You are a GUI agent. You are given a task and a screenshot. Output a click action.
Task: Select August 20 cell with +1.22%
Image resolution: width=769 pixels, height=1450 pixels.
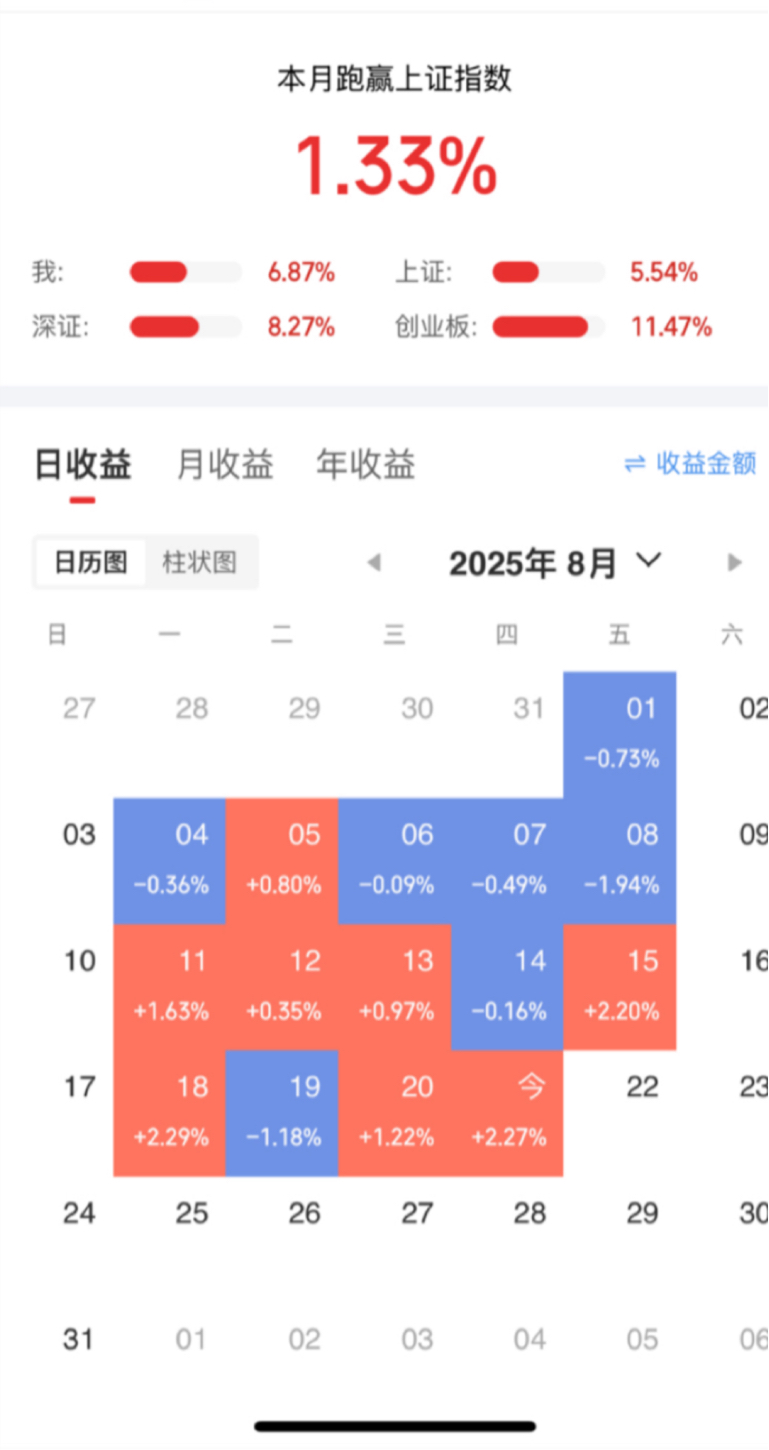[x=395, y=1113]
